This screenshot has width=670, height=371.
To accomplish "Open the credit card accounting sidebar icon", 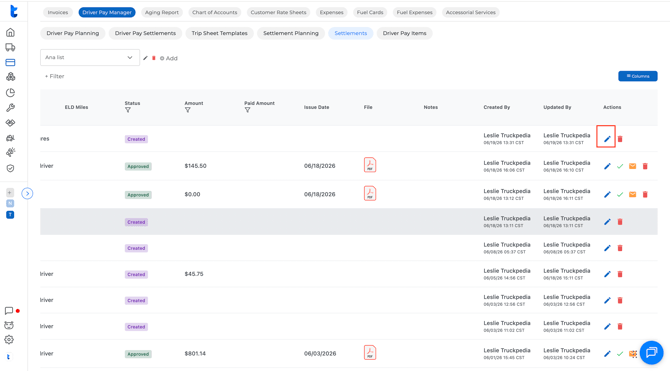I will (x=10, y=62).
